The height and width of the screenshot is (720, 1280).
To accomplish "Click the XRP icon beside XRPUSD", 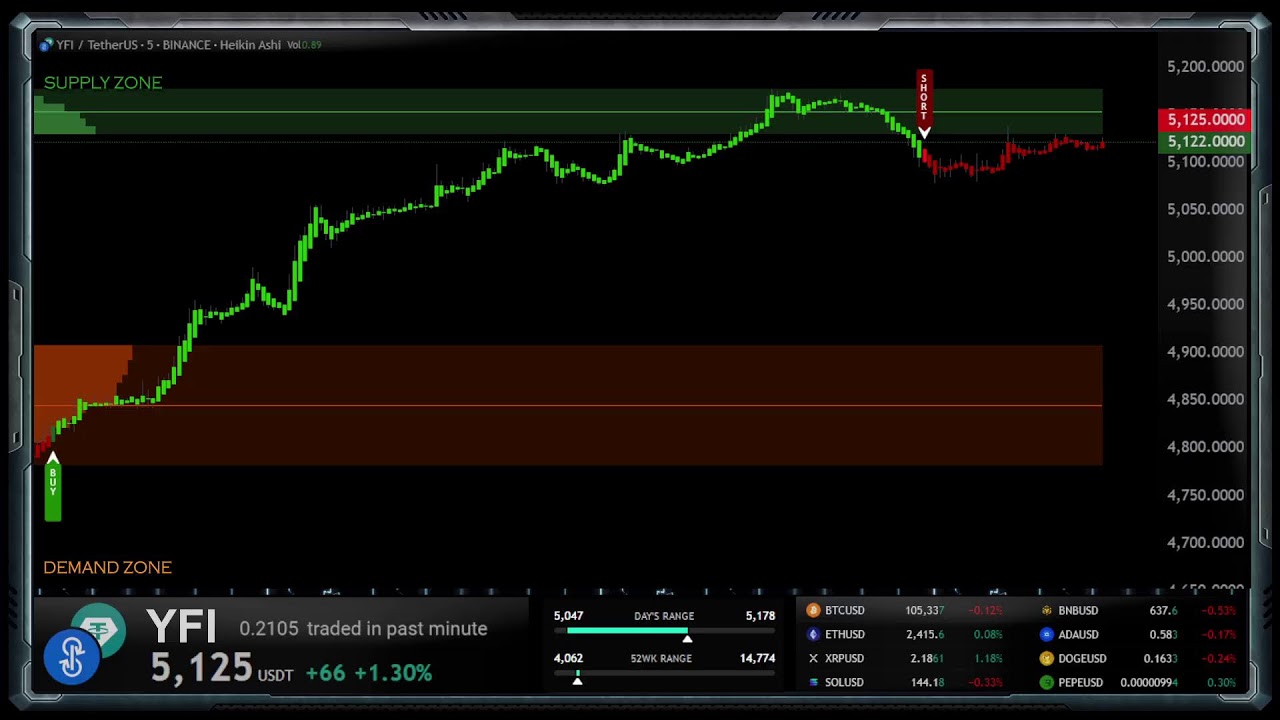I will click(x=813, y=658).
